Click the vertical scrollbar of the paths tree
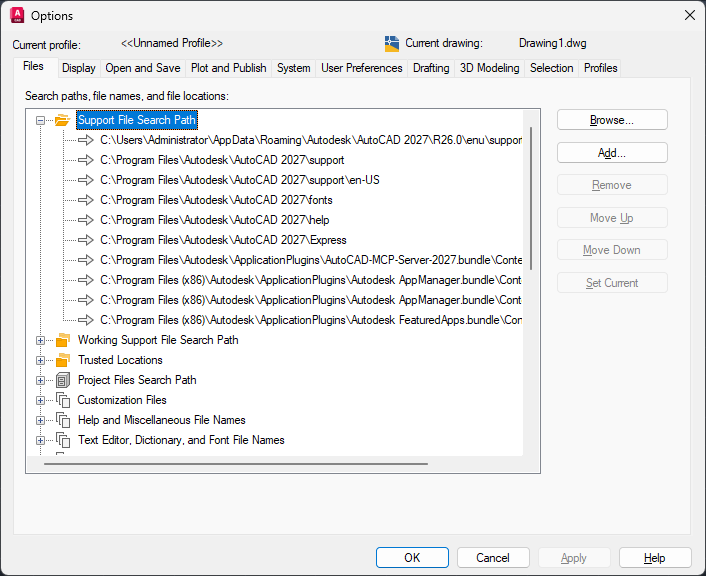 [531, 198]
